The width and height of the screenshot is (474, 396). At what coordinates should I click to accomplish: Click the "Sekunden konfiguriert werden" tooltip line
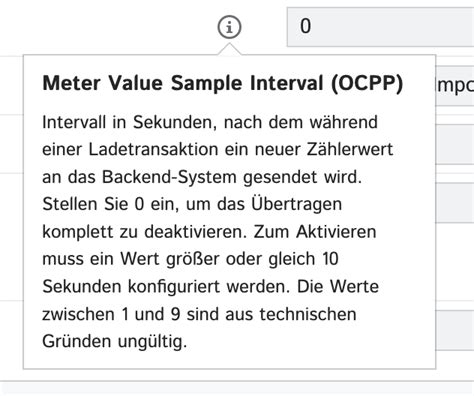pos(166,287)
